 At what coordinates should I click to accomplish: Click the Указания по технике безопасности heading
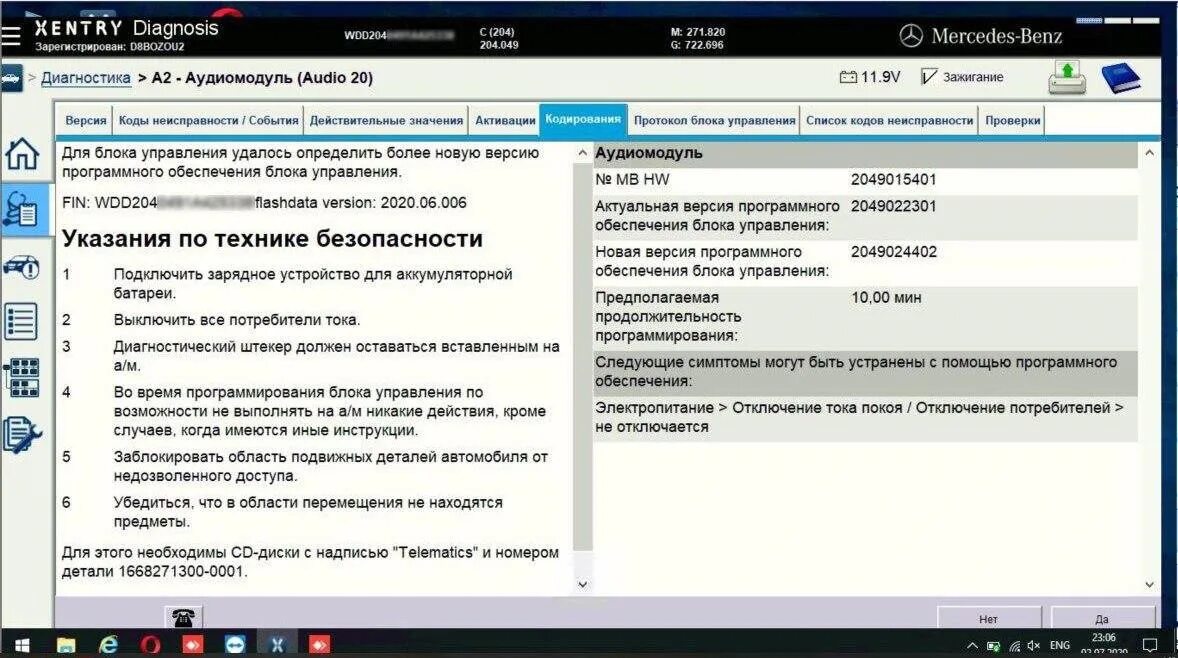(272, 238)
